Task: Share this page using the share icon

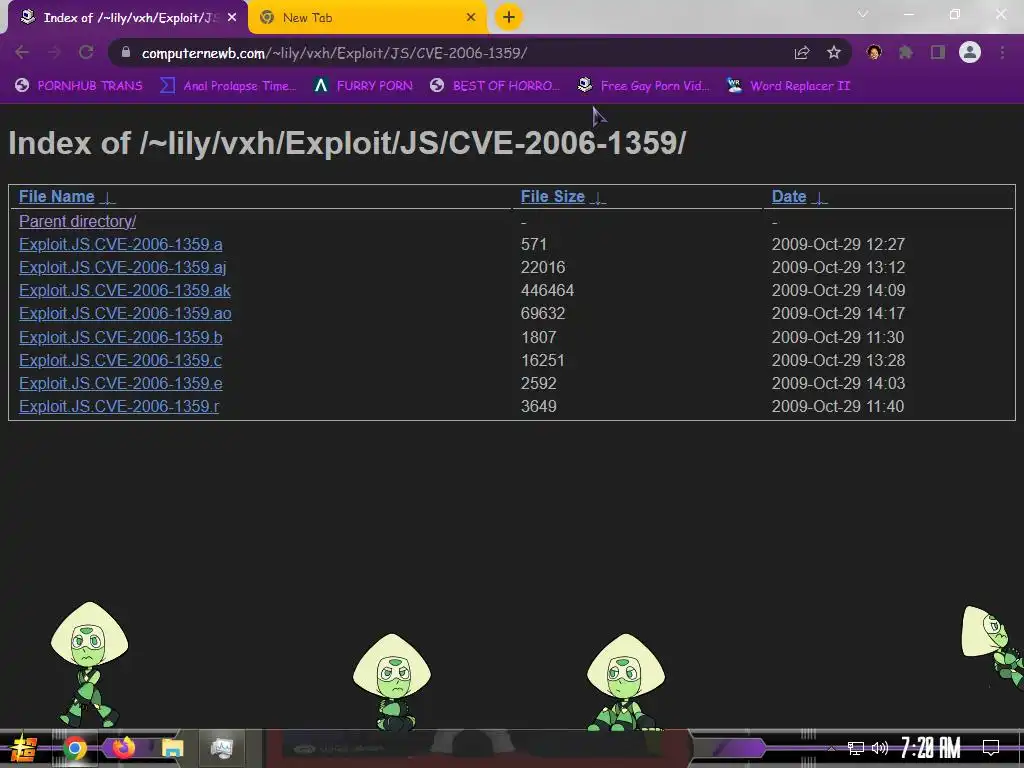Action: [802, 53]
